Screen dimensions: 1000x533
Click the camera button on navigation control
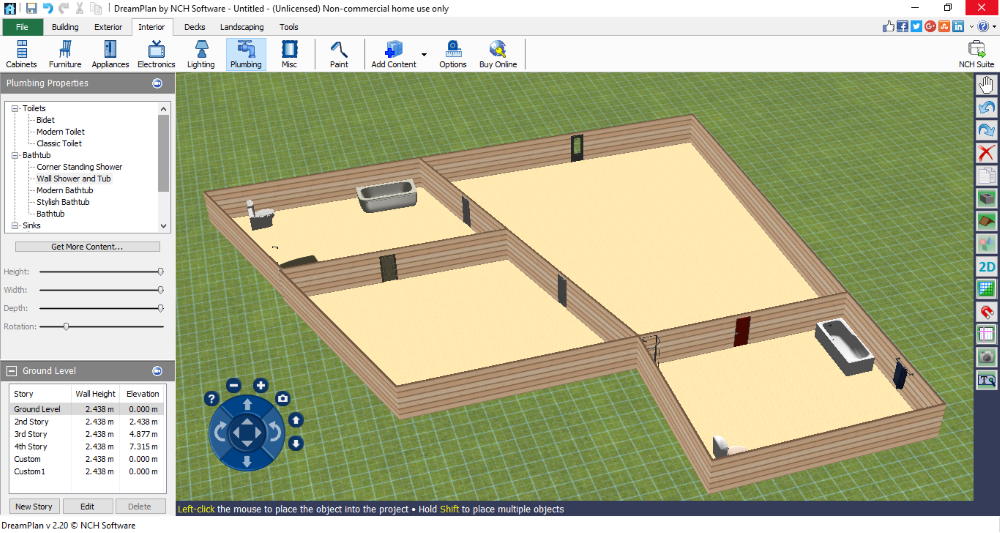(283, 398)
